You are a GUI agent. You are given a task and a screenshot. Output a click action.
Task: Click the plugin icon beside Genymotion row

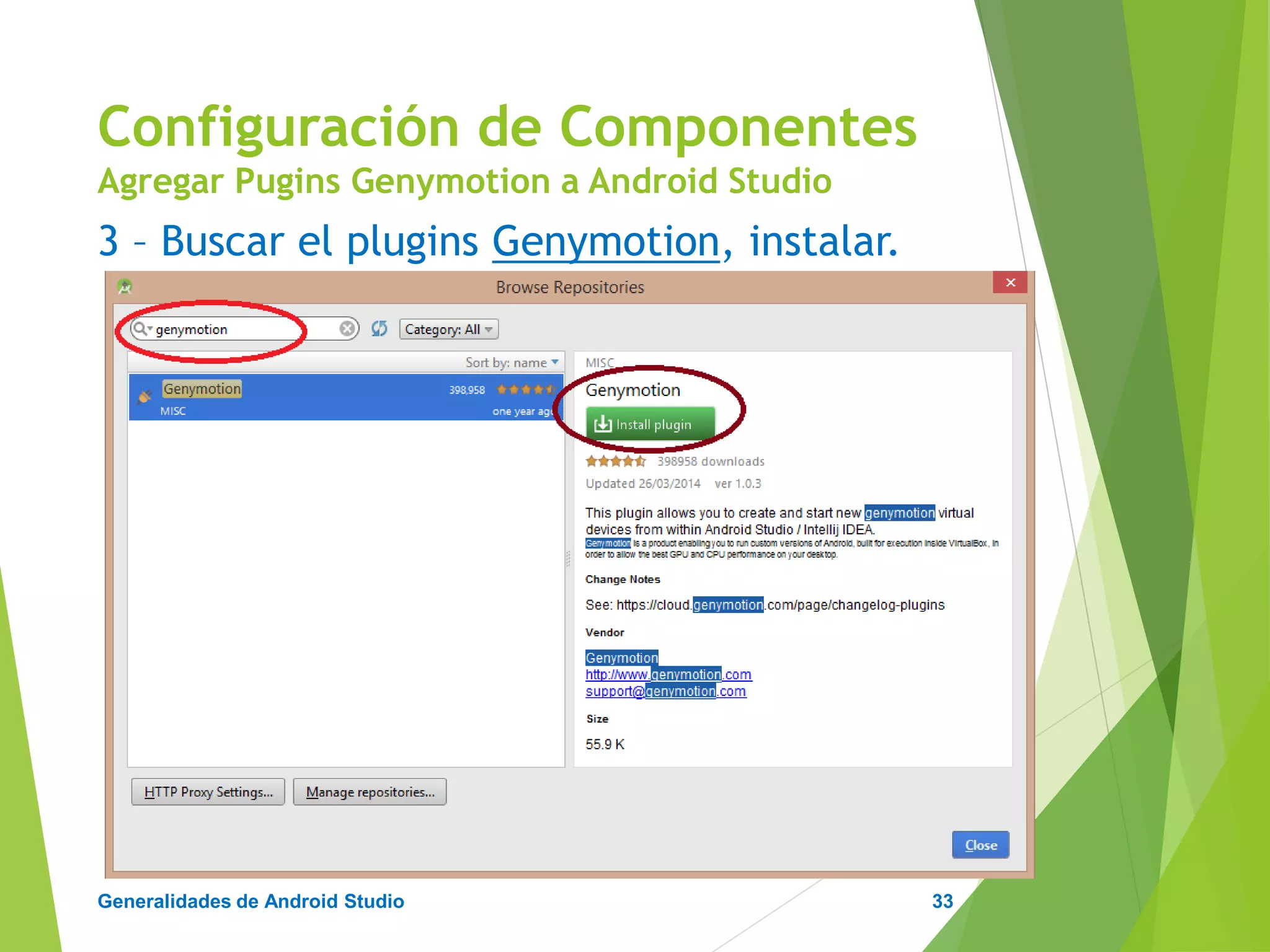pos(145,397)
